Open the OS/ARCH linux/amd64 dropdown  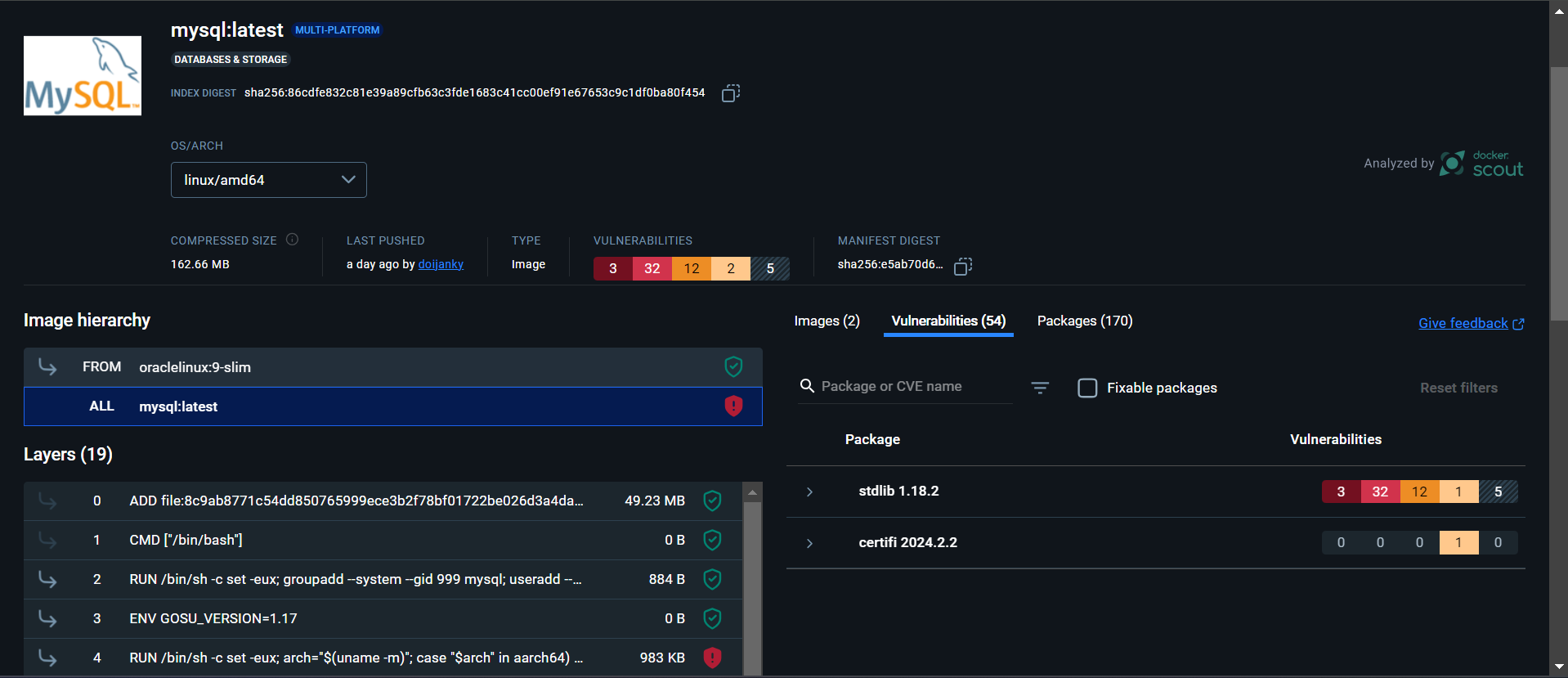(x=268, y=180)
